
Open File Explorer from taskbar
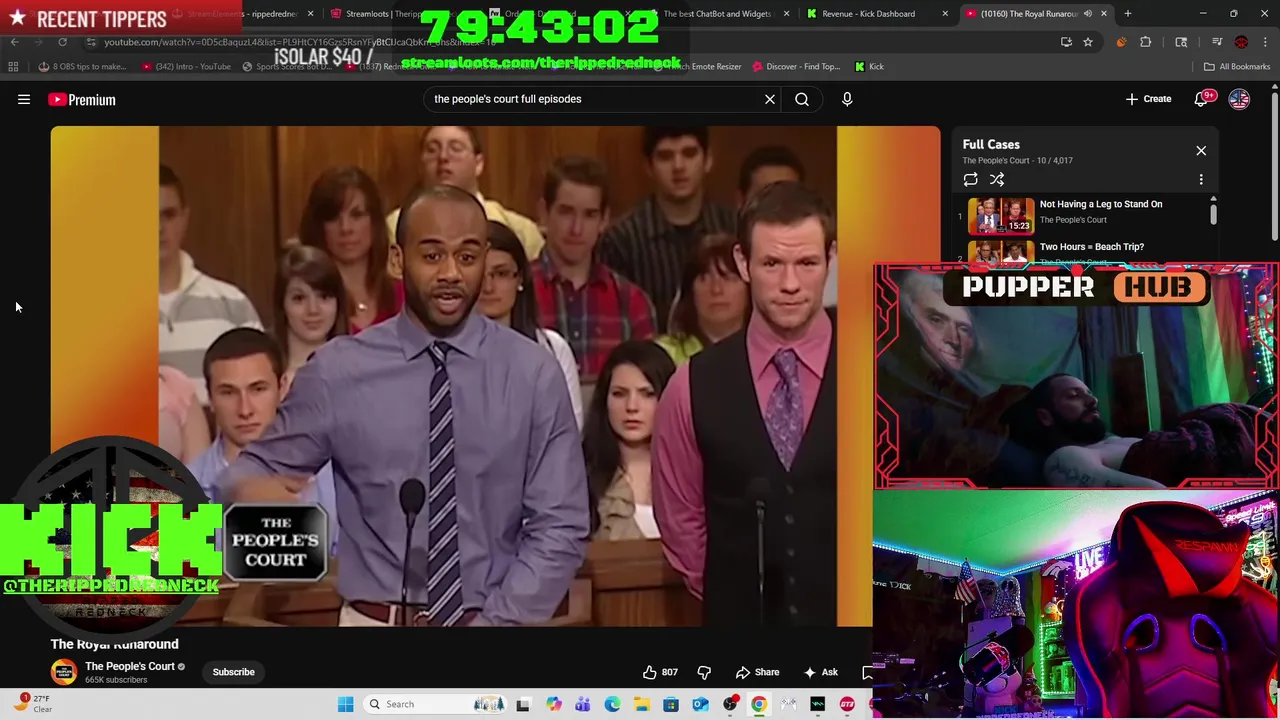641,704
